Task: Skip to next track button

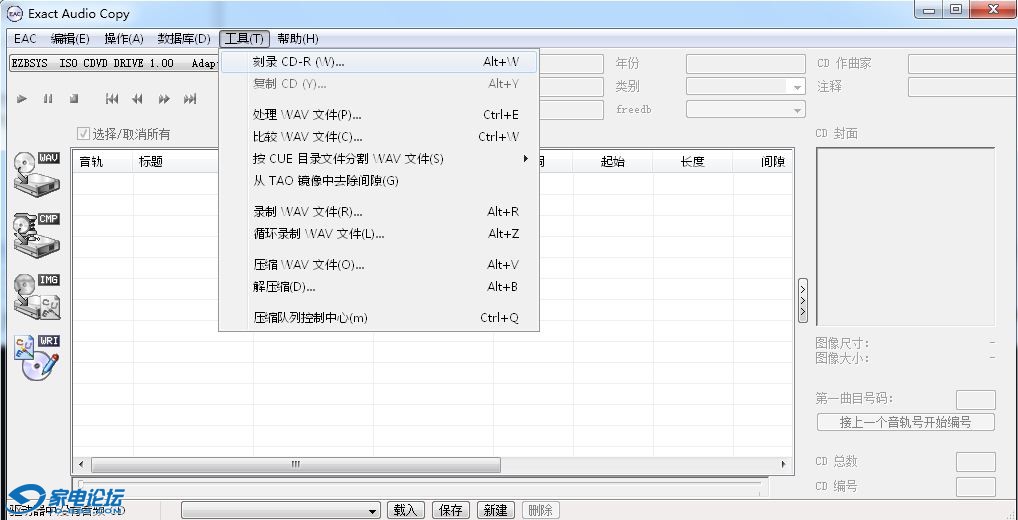Action: pos(190,99)
